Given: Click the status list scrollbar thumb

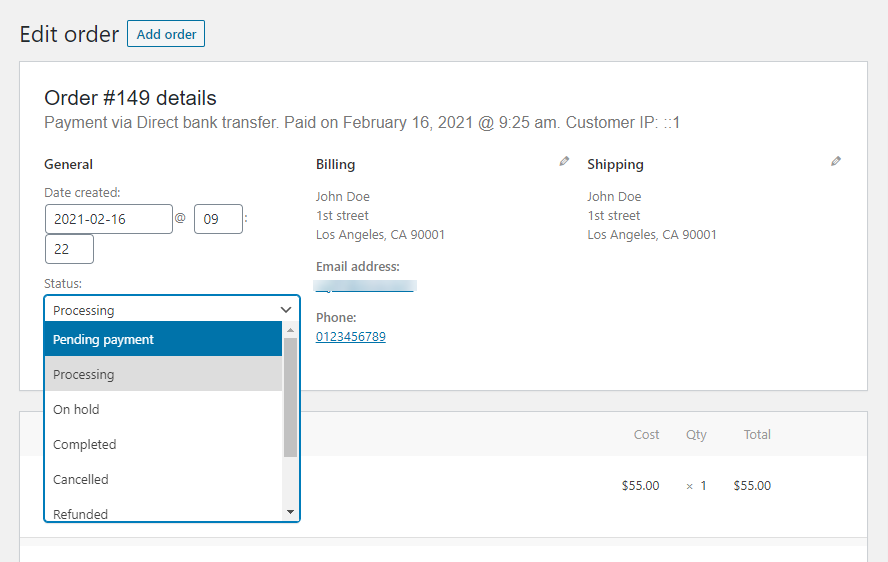Looking at the screenshot, I should coord(290,397).
